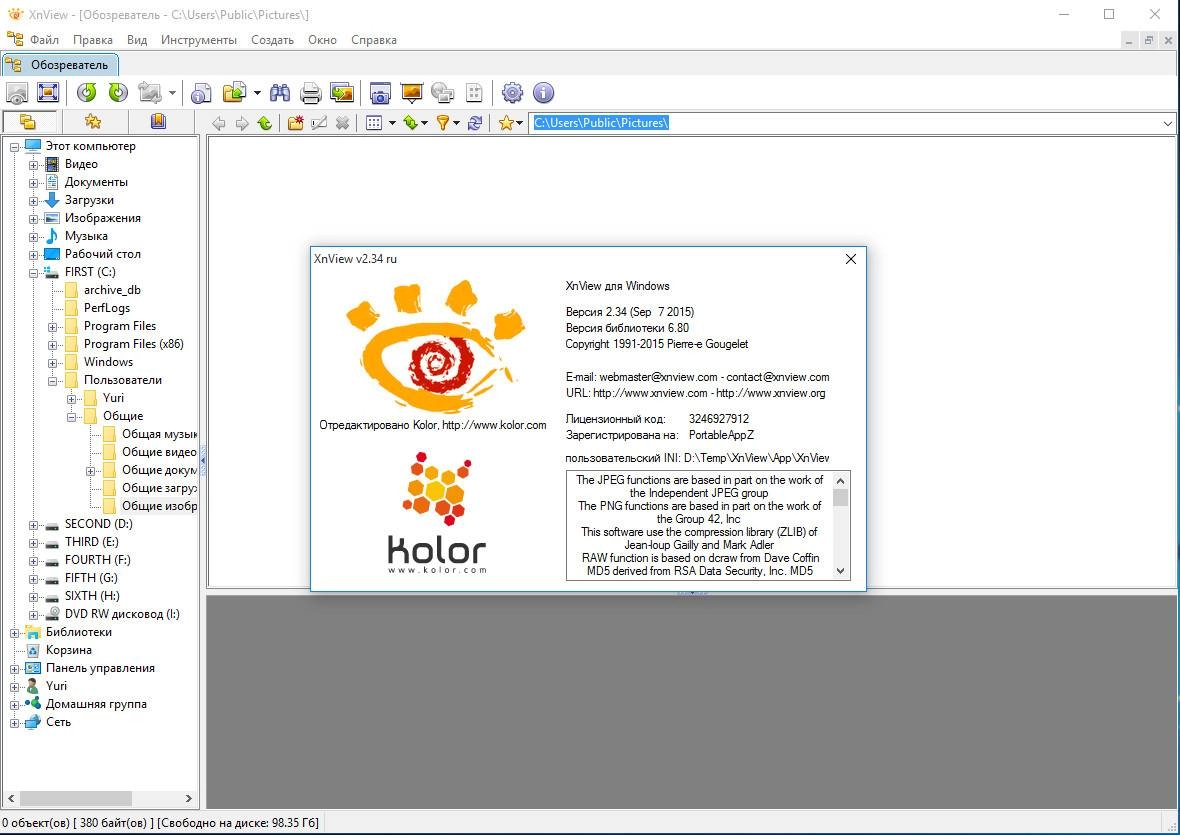Open file properties icon in toolbar
This screenshot has height=835, width=1180.
pos(201,93)
